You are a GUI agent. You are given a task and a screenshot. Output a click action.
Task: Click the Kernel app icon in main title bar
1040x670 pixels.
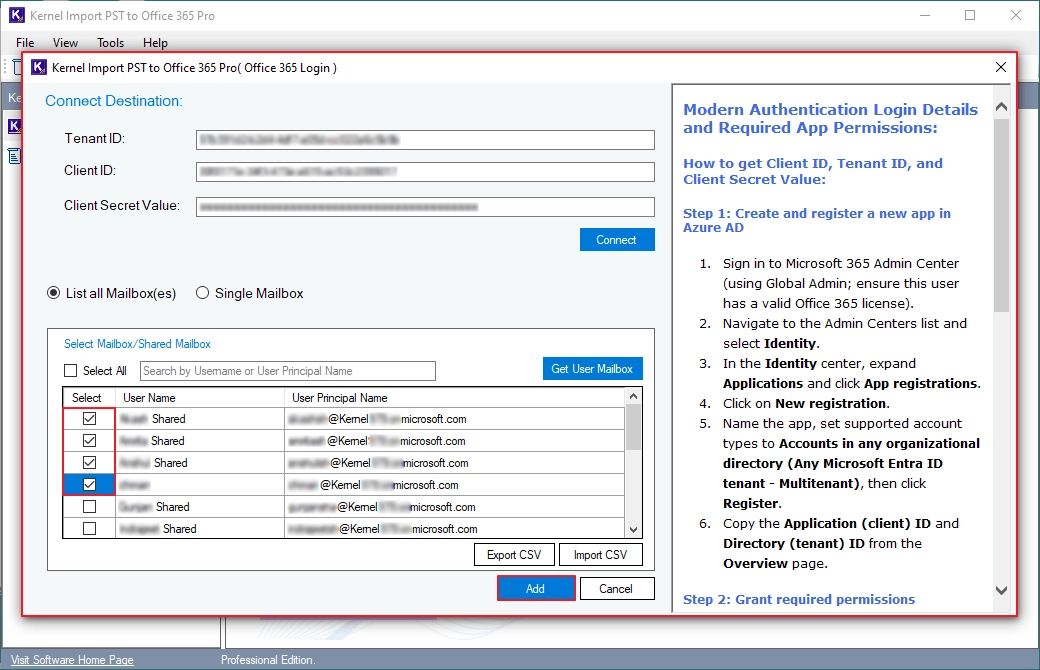coord(17,15)
